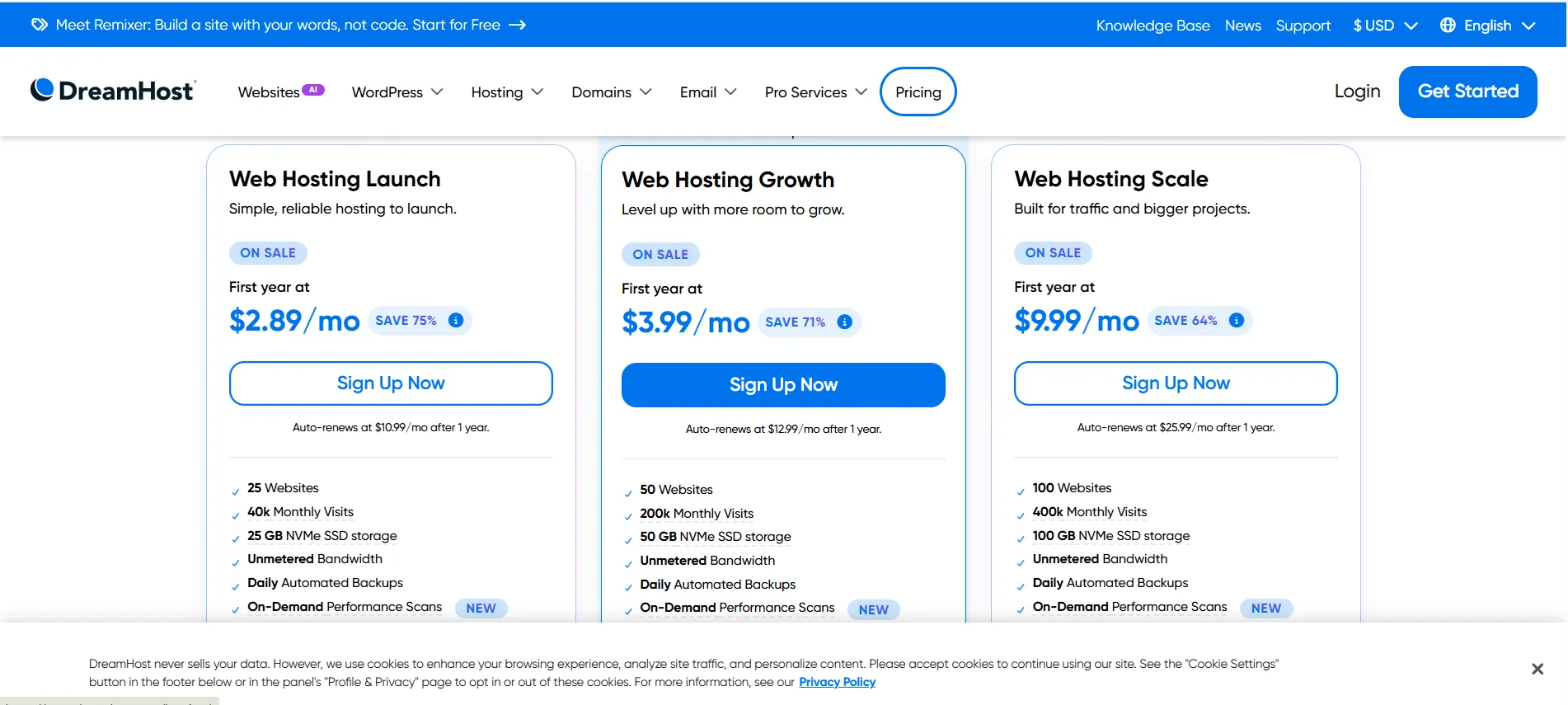Click '100 GB NVMe SSD storage' text
This screenshot has height=705, width=1568.
pos(1111,536)
